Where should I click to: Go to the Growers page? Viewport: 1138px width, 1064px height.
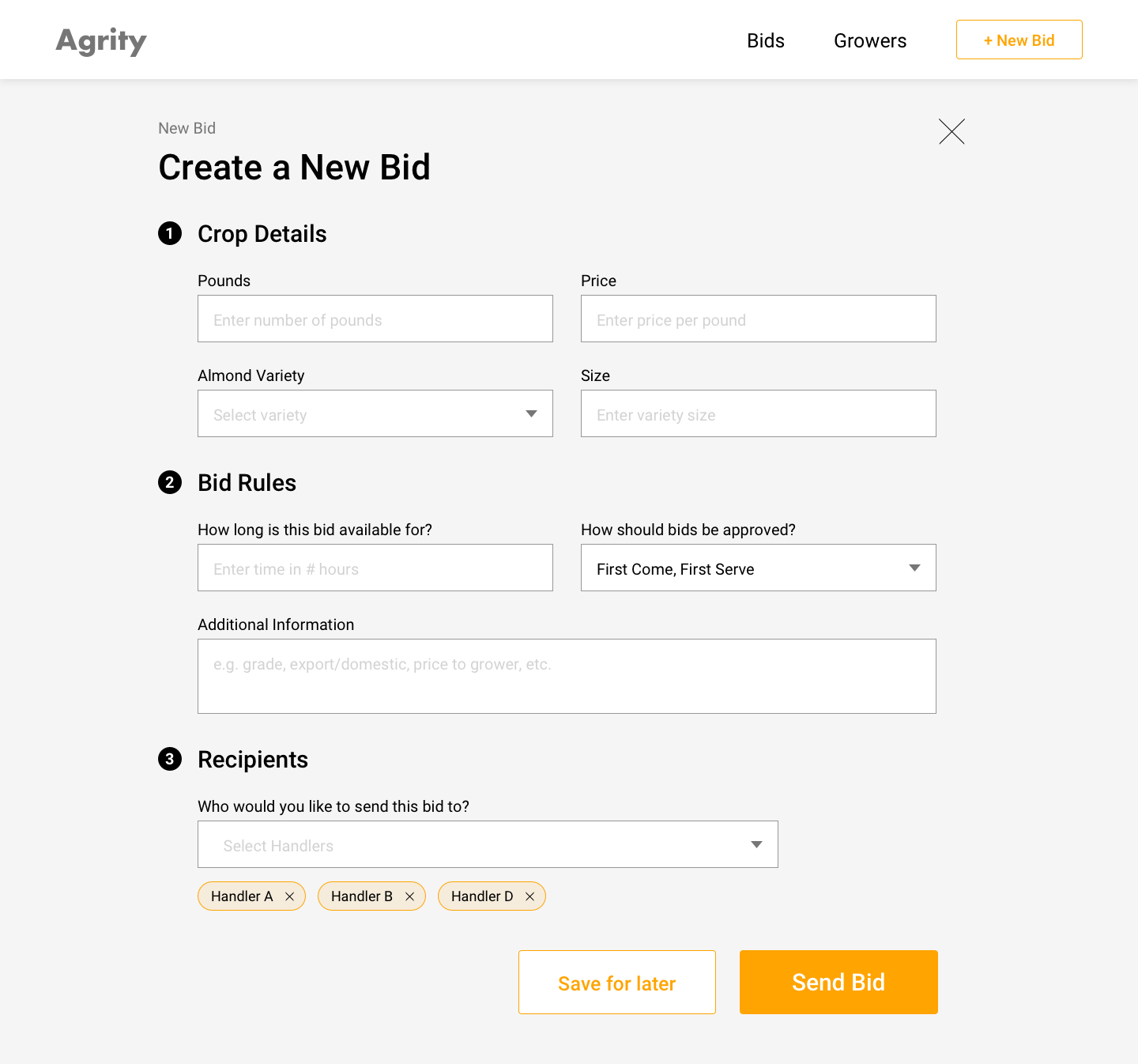(x=870, y=40)
